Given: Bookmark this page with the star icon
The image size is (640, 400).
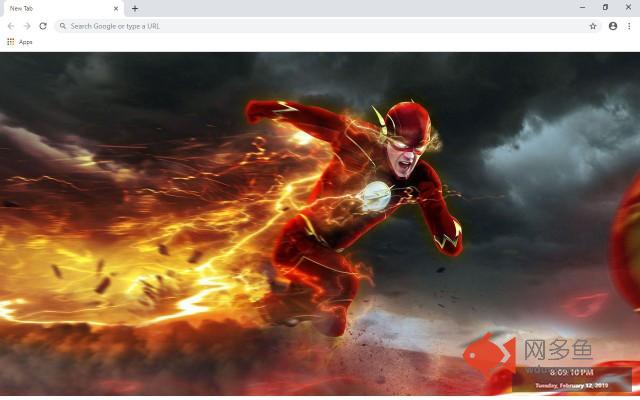Looking at the screenshot, I should point(593,26).
